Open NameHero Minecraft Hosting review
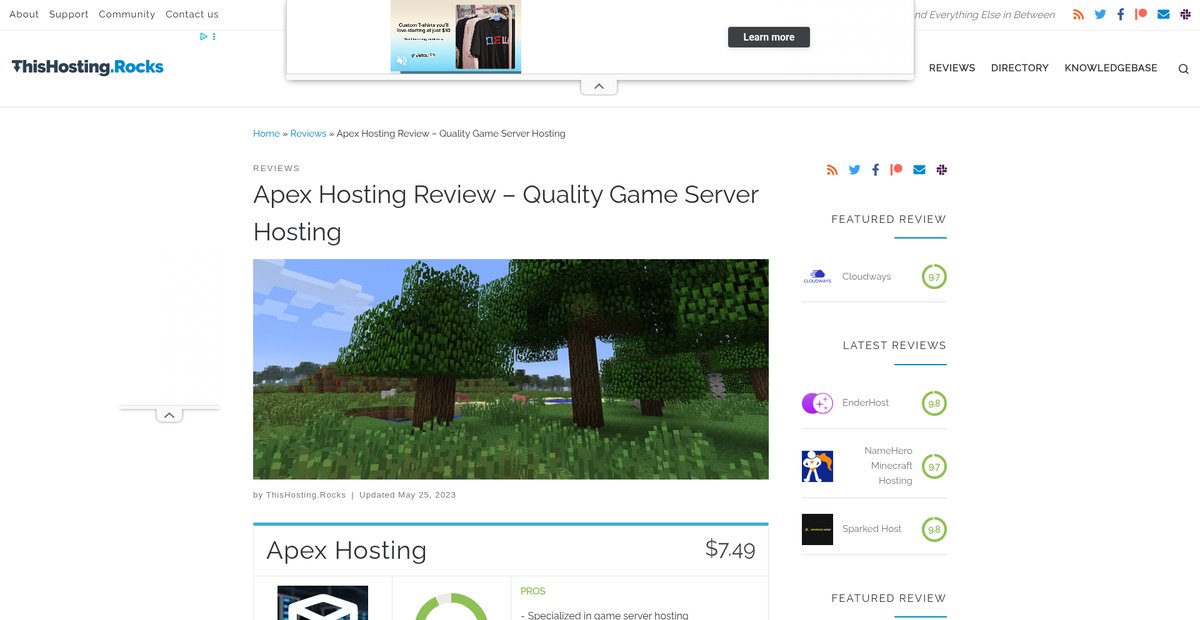This screenshot has width=1200, height=620. 888,466
